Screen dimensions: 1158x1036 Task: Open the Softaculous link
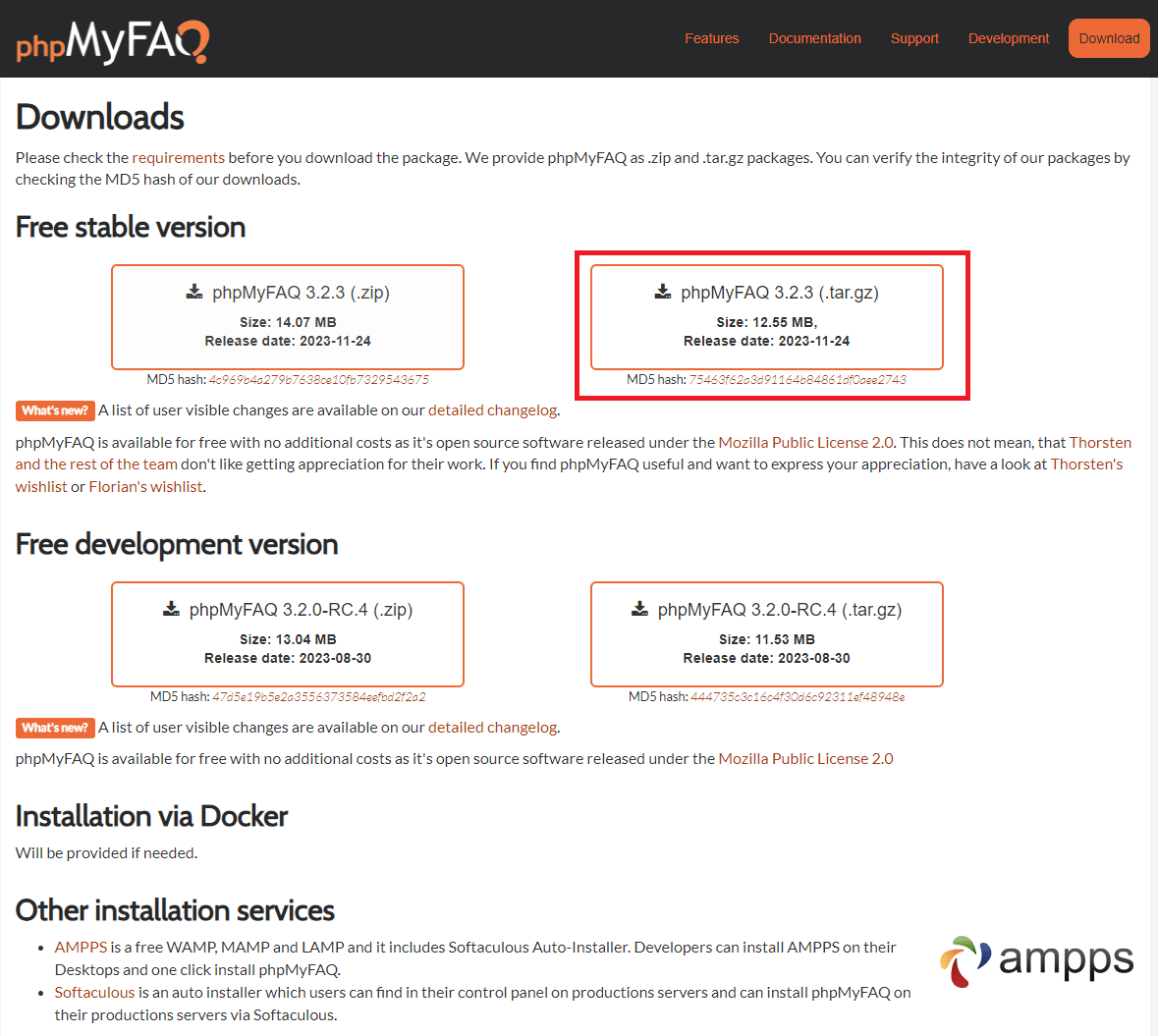point(94,993)
